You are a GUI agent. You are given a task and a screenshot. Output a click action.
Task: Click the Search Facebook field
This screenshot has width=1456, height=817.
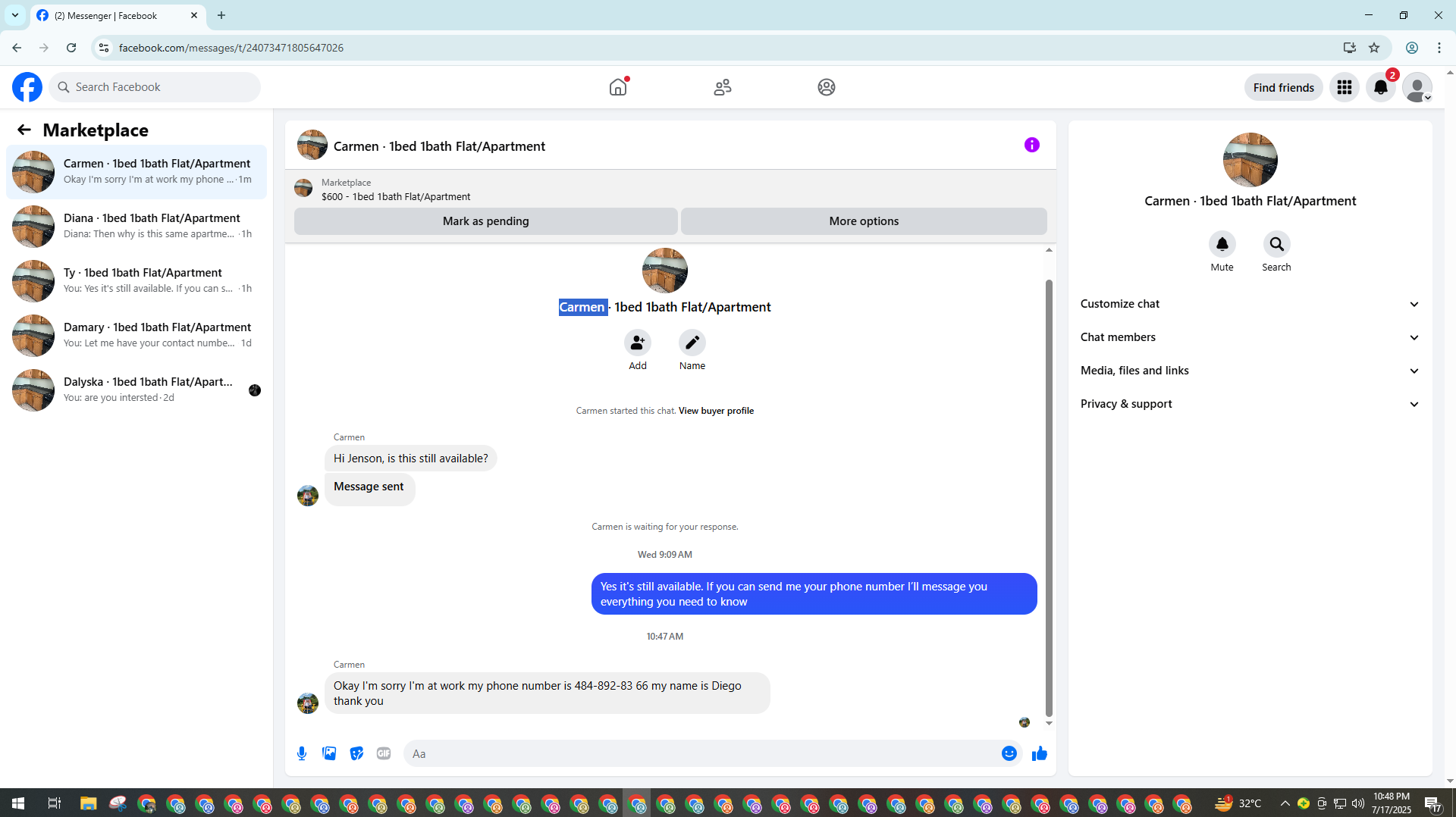coord(155,87)
